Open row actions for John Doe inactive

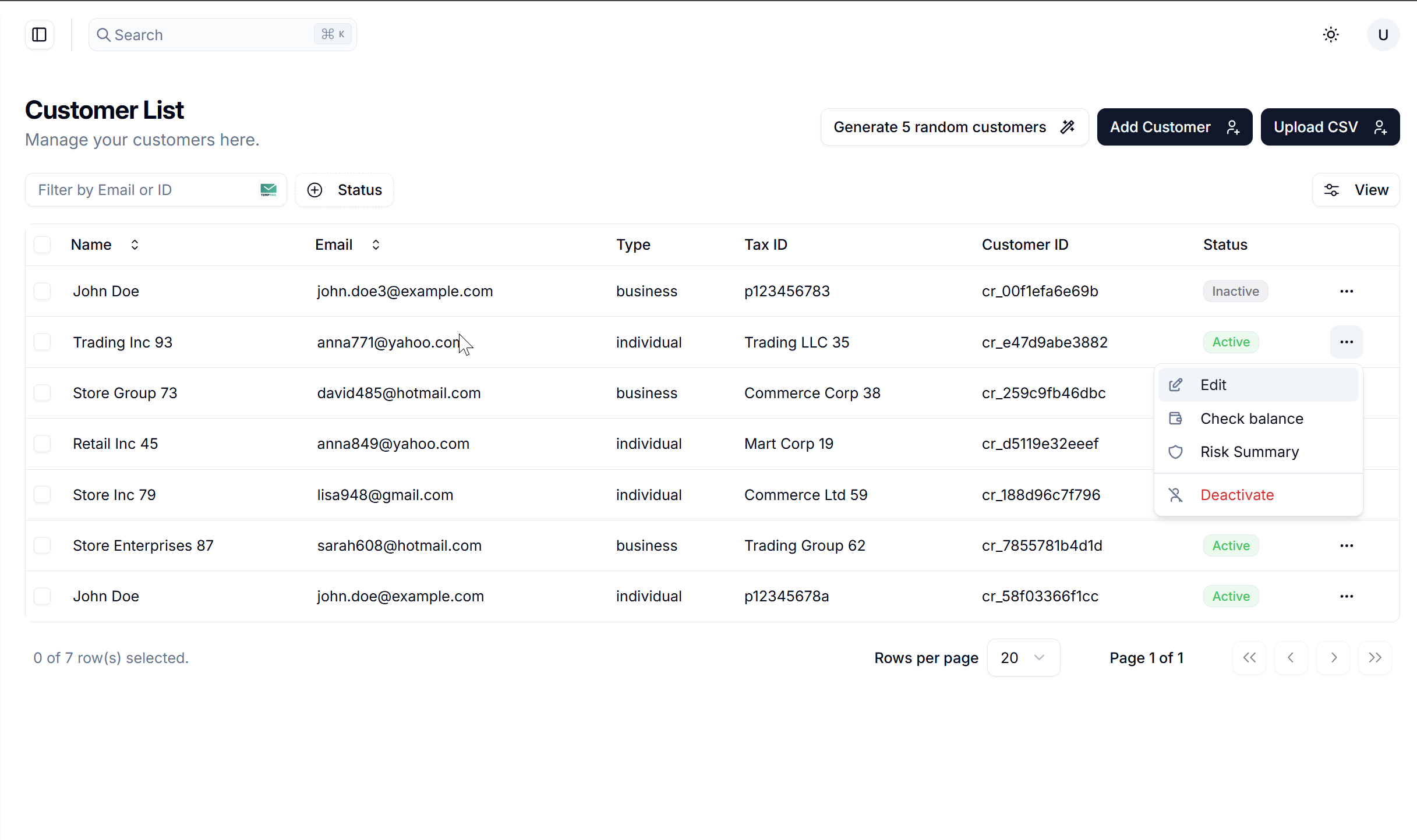pyautogui.click(x=1346, y=291)
